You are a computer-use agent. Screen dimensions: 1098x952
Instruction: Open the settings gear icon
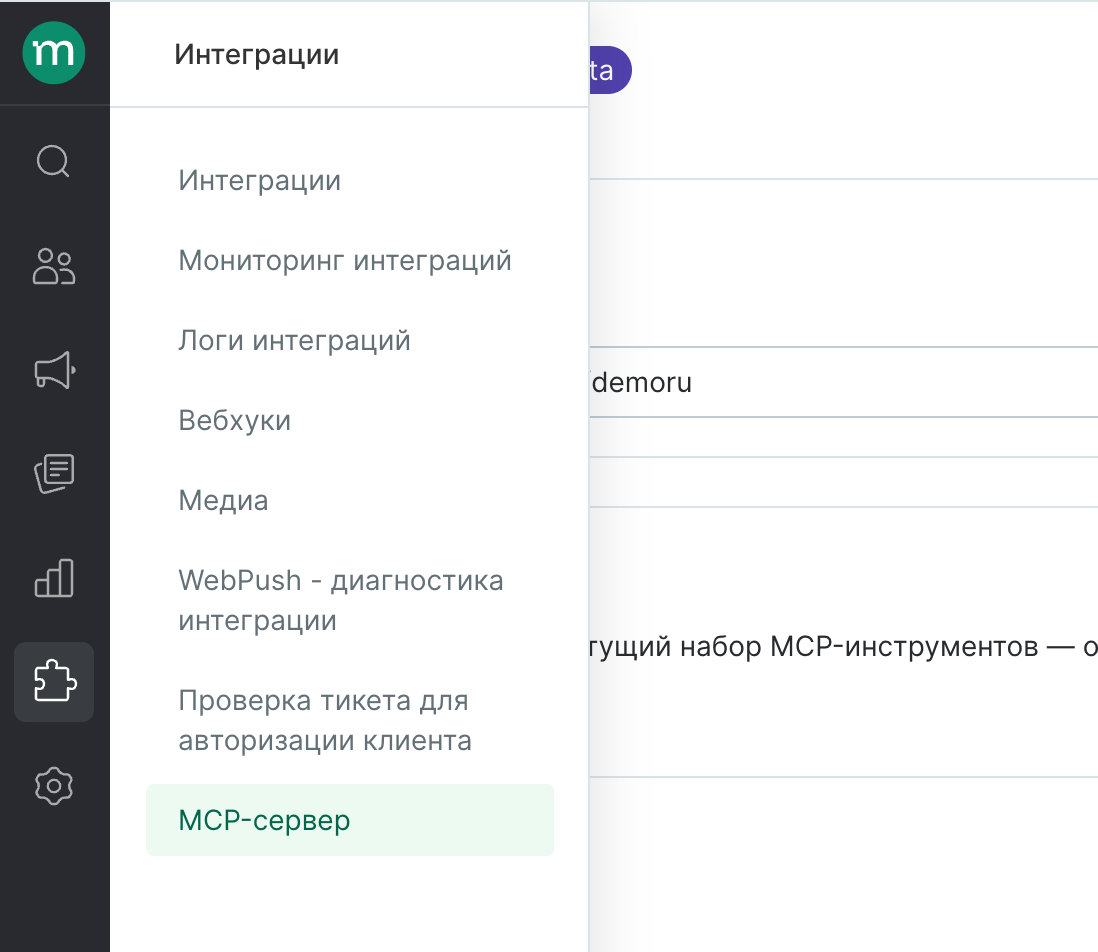click(54, 786)
